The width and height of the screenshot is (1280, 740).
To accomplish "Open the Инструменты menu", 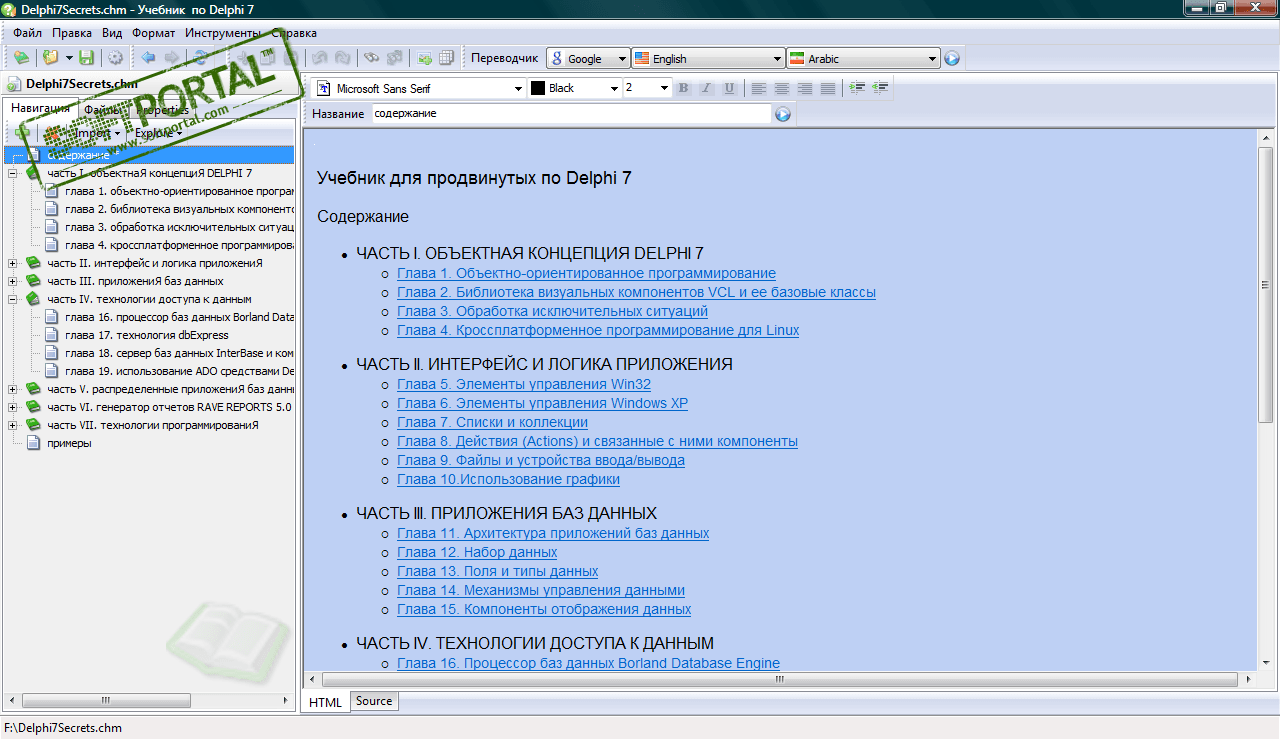I will click(x=223, y=32).
